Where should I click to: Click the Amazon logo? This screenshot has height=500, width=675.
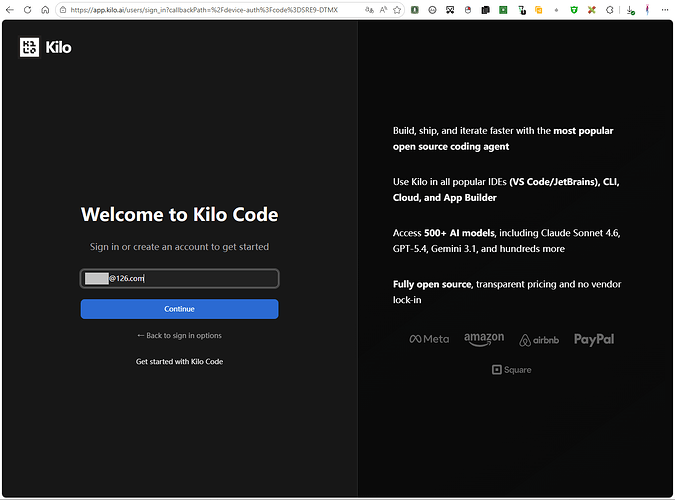[x=484, y=339]
